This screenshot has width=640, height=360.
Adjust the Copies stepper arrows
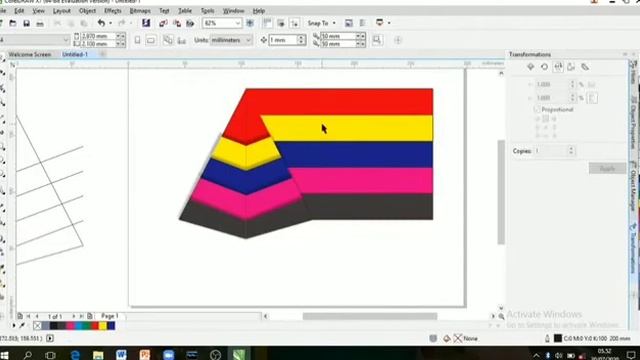tap(571, 151)
